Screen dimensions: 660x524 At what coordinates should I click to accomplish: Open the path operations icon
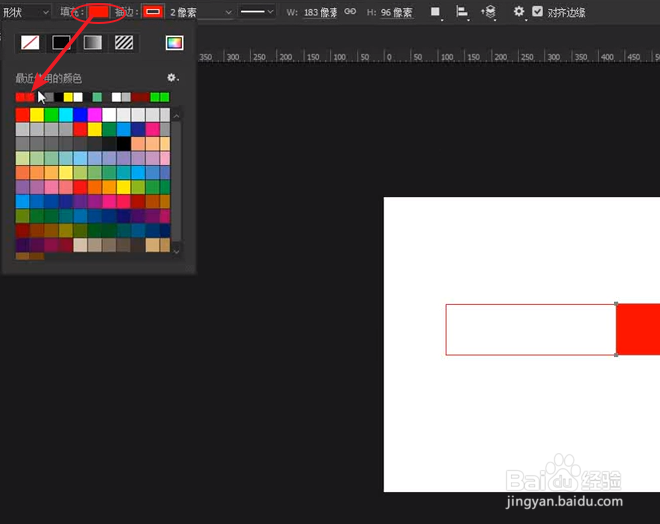point(436,12)
